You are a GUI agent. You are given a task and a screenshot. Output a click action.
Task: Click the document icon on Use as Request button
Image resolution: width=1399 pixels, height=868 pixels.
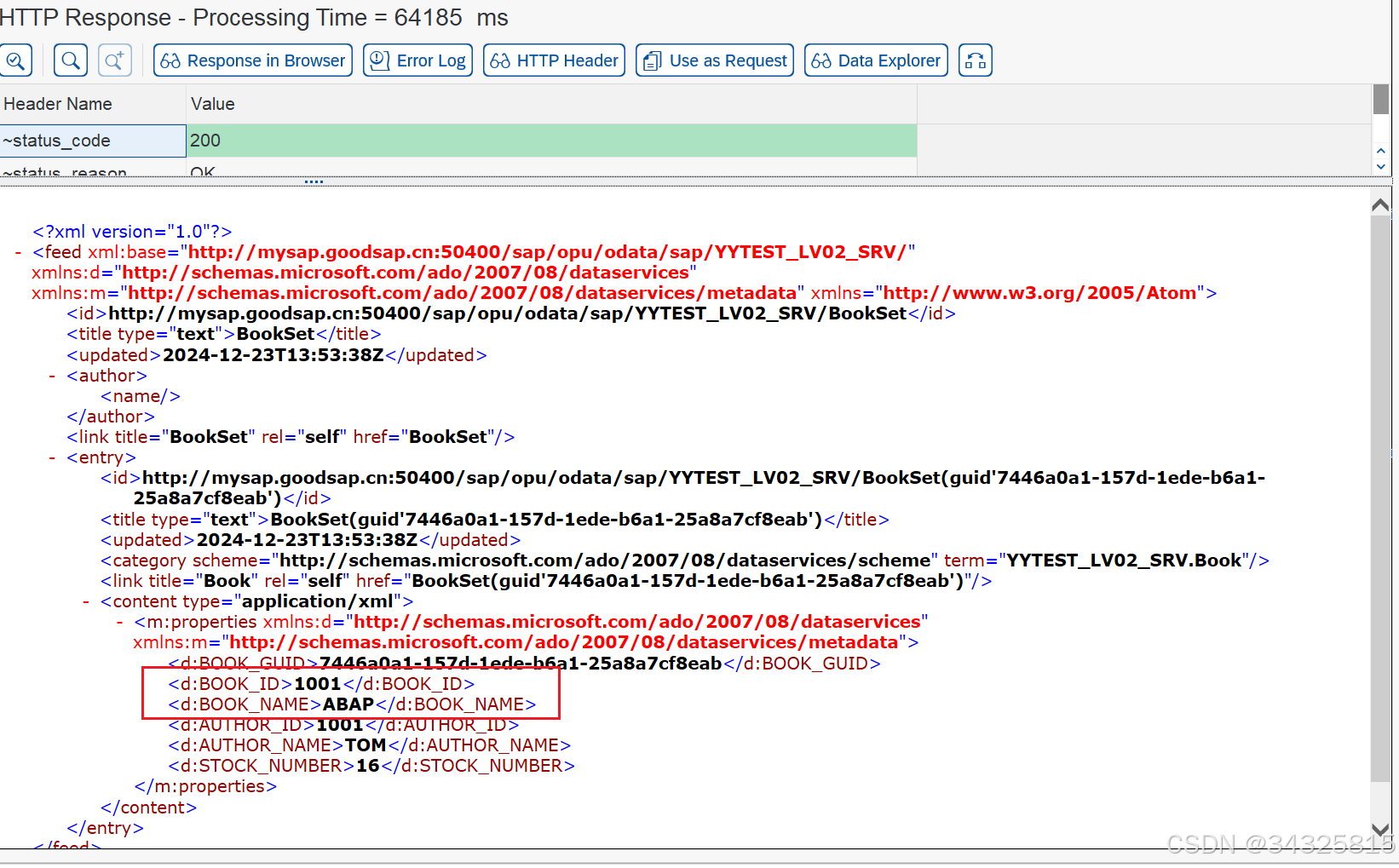click(652, 60)
